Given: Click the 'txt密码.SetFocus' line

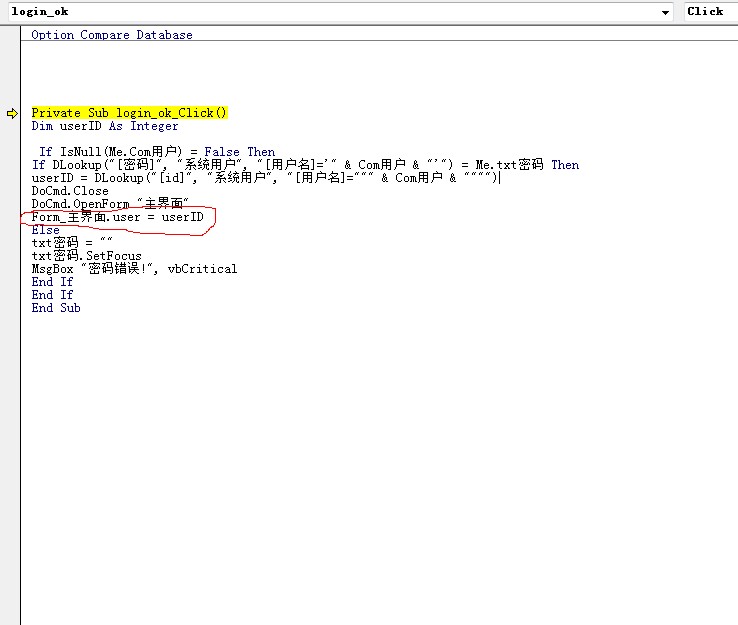Looking at the screenshot, I should [x=86, y=256].
